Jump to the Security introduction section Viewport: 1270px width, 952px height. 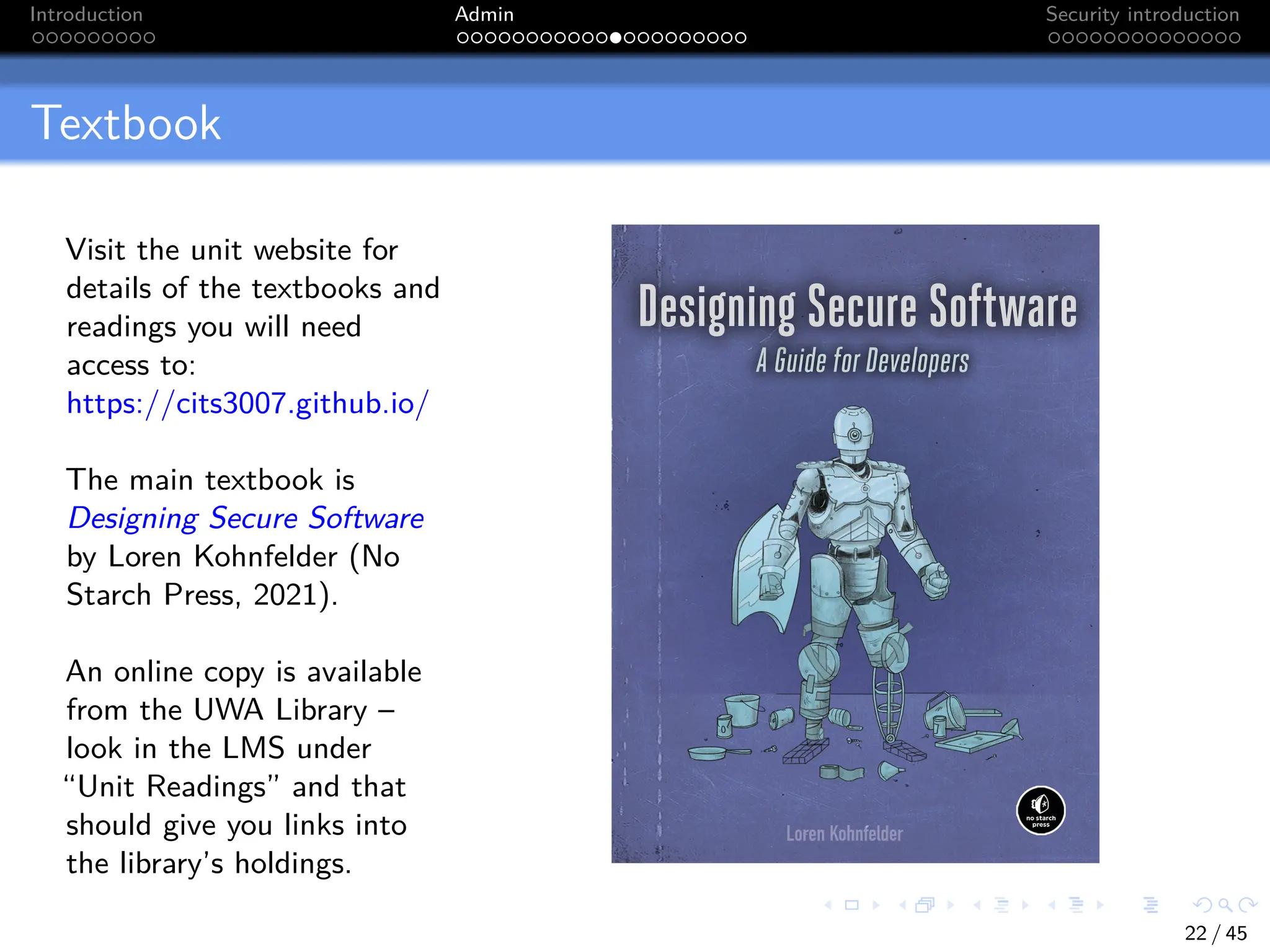click(x=1142, y=14)
